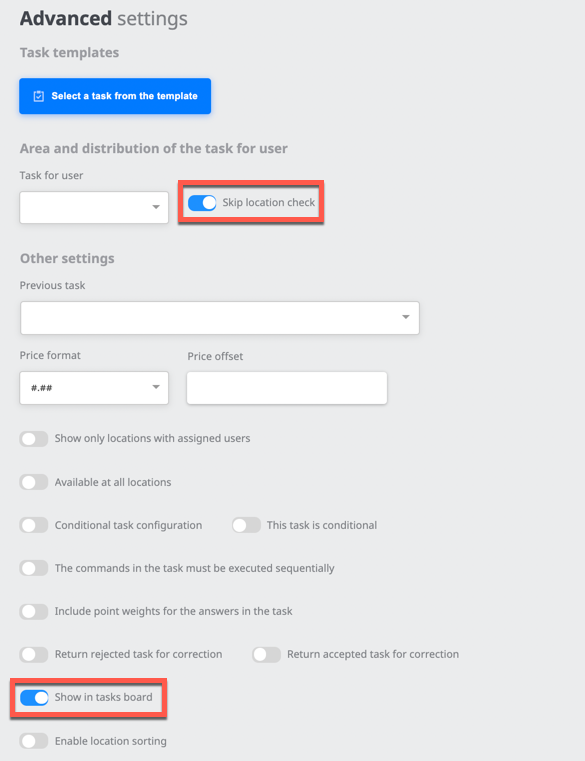Enable Return accepted task for correction
Image resolution: width=585 pixels, height=761 pixels.
pyautogui.click(x=267, y=654)
